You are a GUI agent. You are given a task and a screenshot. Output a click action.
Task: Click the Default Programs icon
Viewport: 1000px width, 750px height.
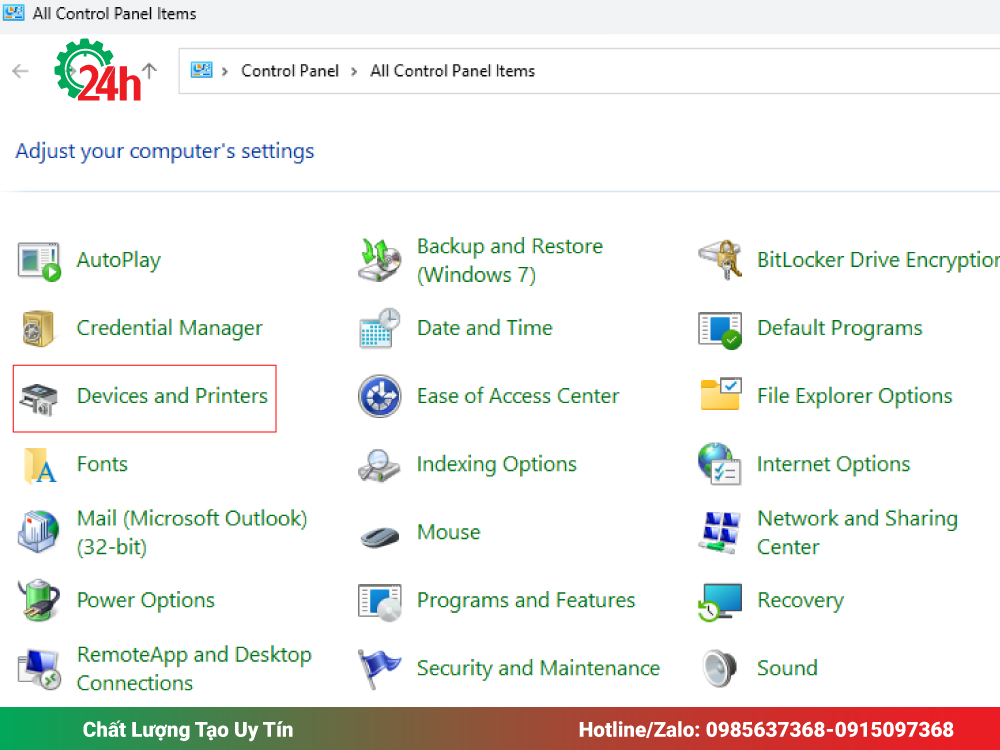coord(720,330)
